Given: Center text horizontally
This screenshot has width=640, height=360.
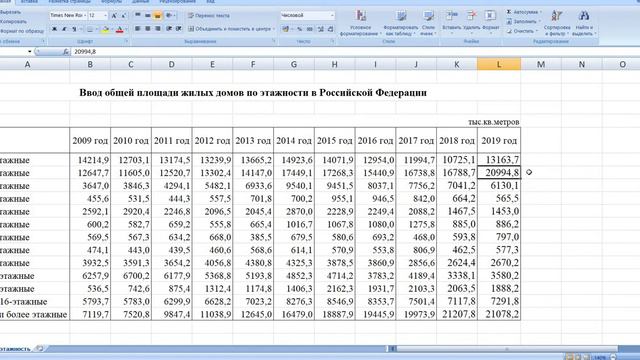Looking at the screenshot, I should click(x=147, y=29).
